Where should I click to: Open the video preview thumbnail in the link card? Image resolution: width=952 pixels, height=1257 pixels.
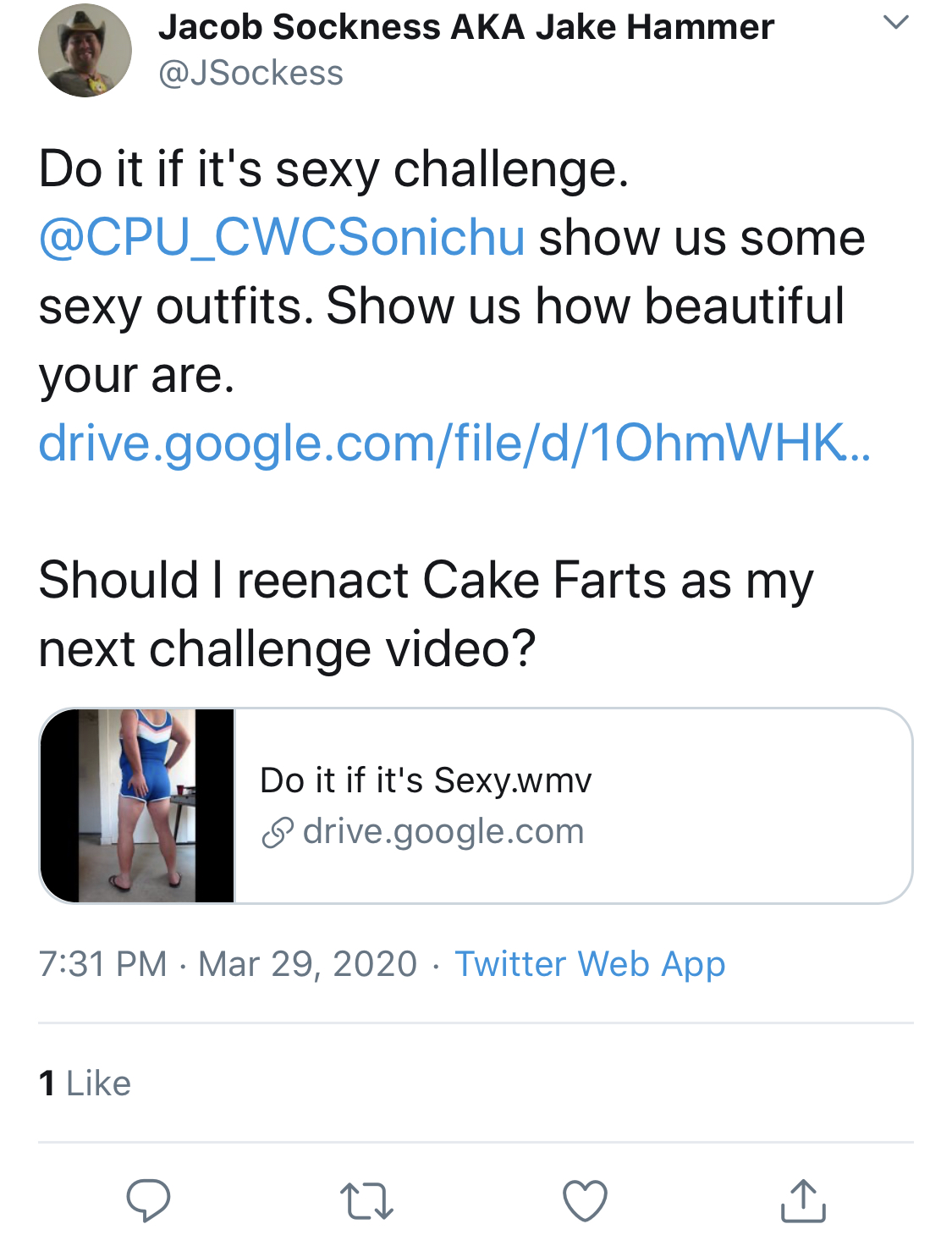[137, 806]
